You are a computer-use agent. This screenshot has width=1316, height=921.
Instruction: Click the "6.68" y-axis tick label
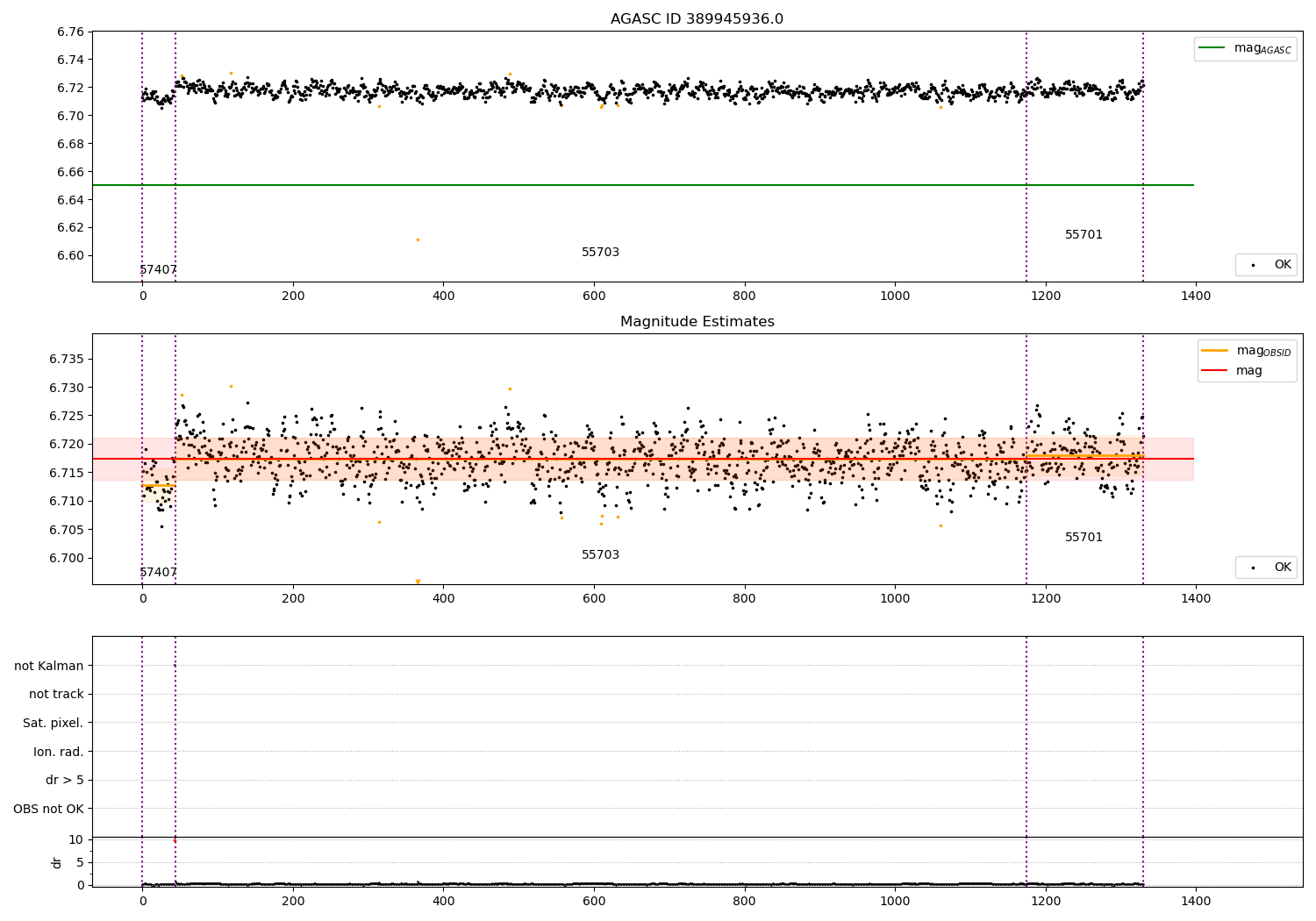[x=70, y=145]
